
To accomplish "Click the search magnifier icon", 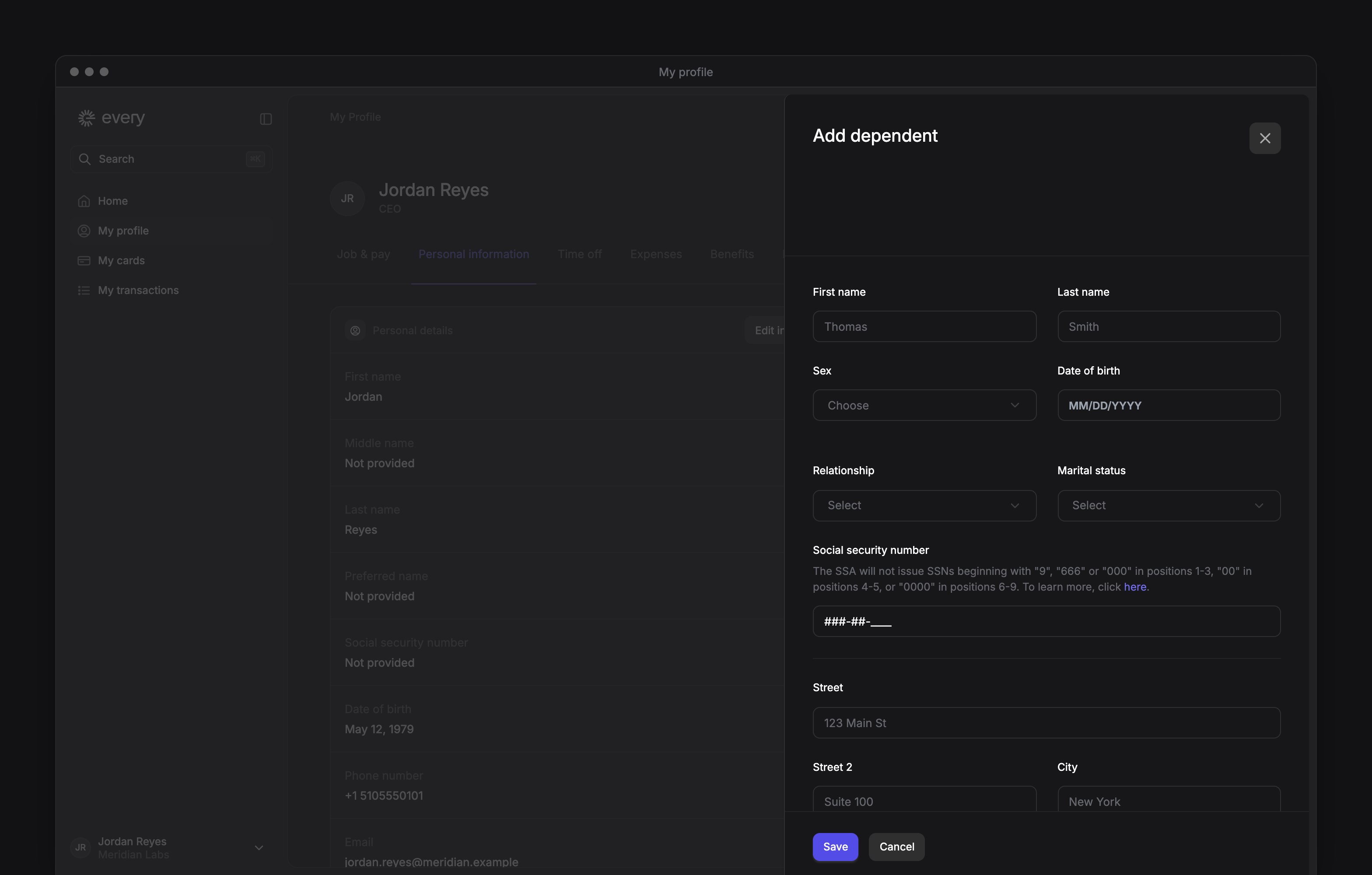I will pyautogui.click(x=85, y=159).
